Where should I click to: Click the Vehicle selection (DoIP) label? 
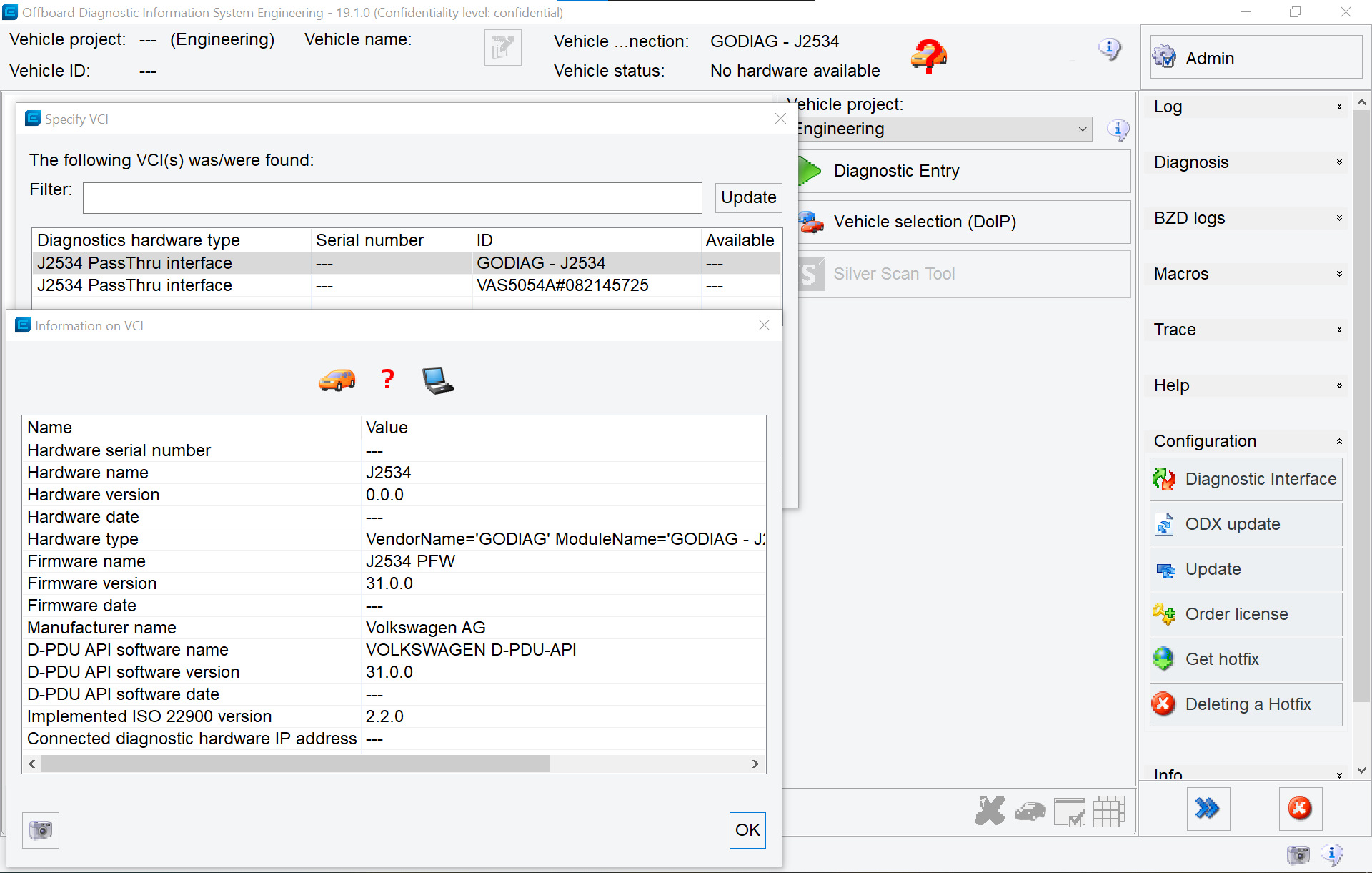coord(925,222)
